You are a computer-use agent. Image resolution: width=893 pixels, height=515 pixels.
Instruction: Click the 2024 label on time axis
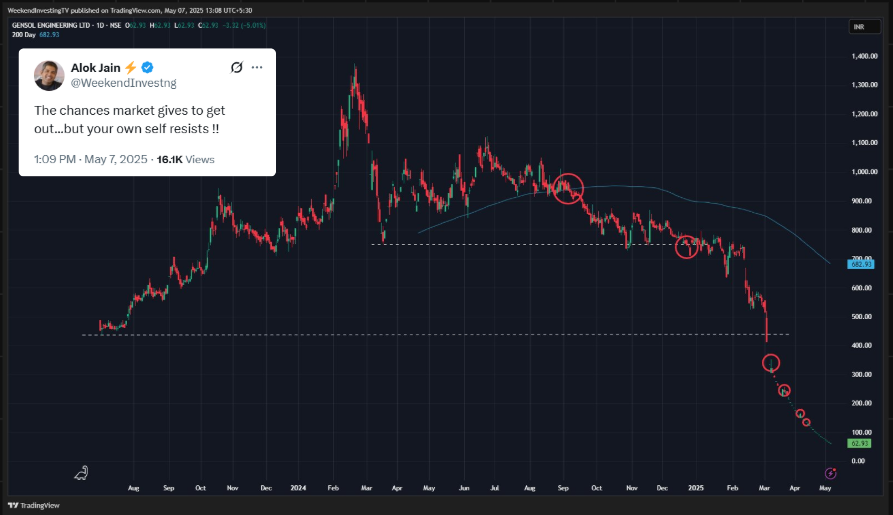point(298,488)
